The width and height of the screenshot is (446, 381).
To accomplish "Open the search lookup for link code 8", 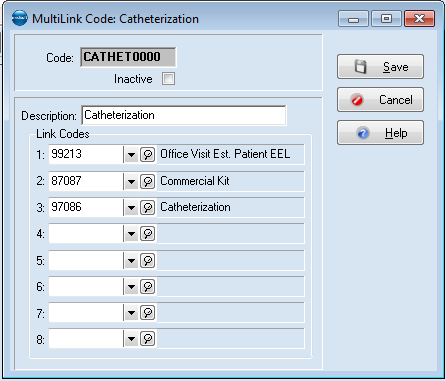I will [x=148, y=339].
